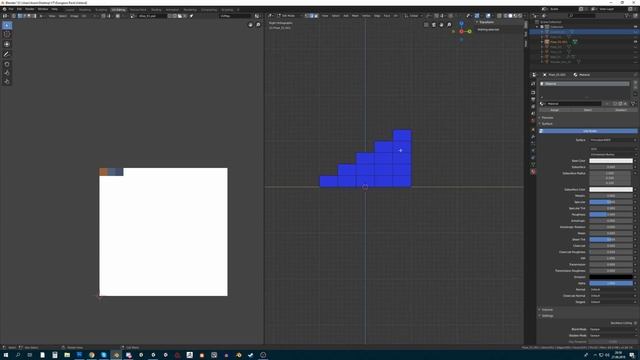Open the Object Data properties tab icon

coord(533,164)
